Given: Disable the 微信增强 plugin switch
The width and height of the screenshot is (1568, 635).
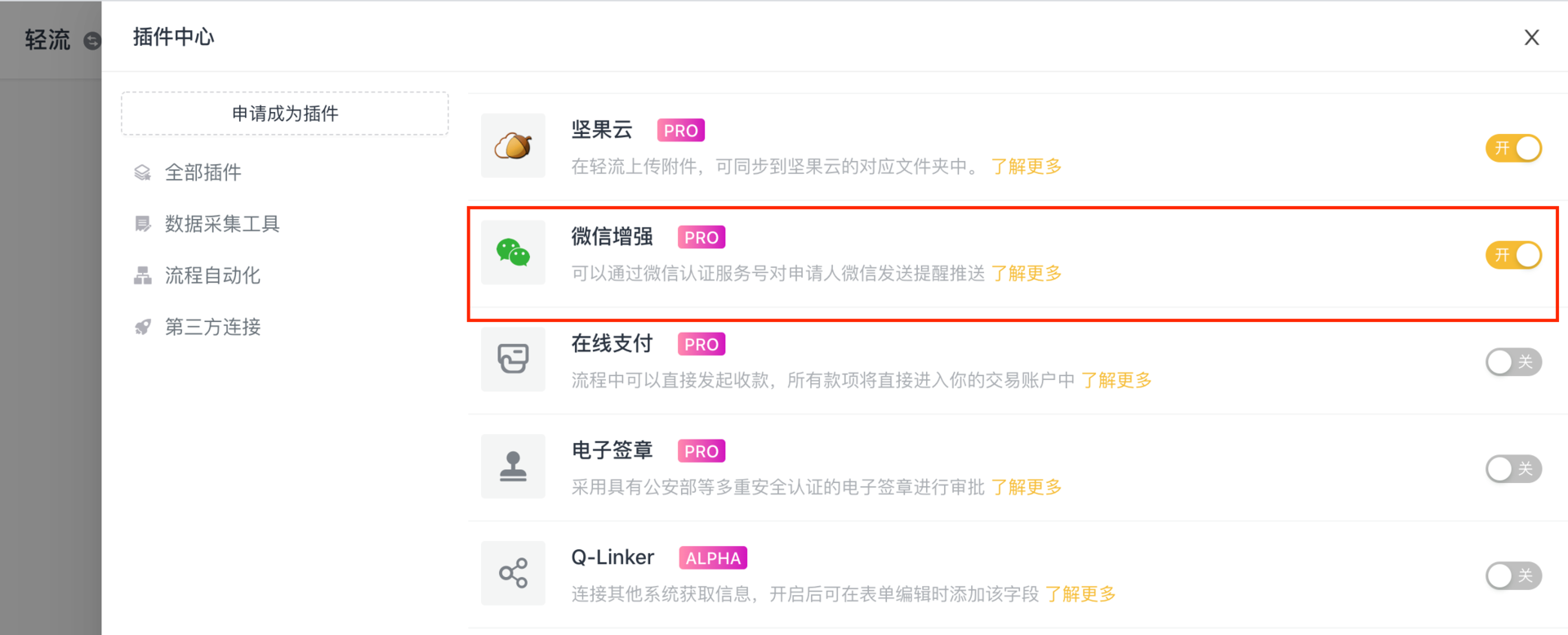Looking at the screenshot, I should point(1513,255).
